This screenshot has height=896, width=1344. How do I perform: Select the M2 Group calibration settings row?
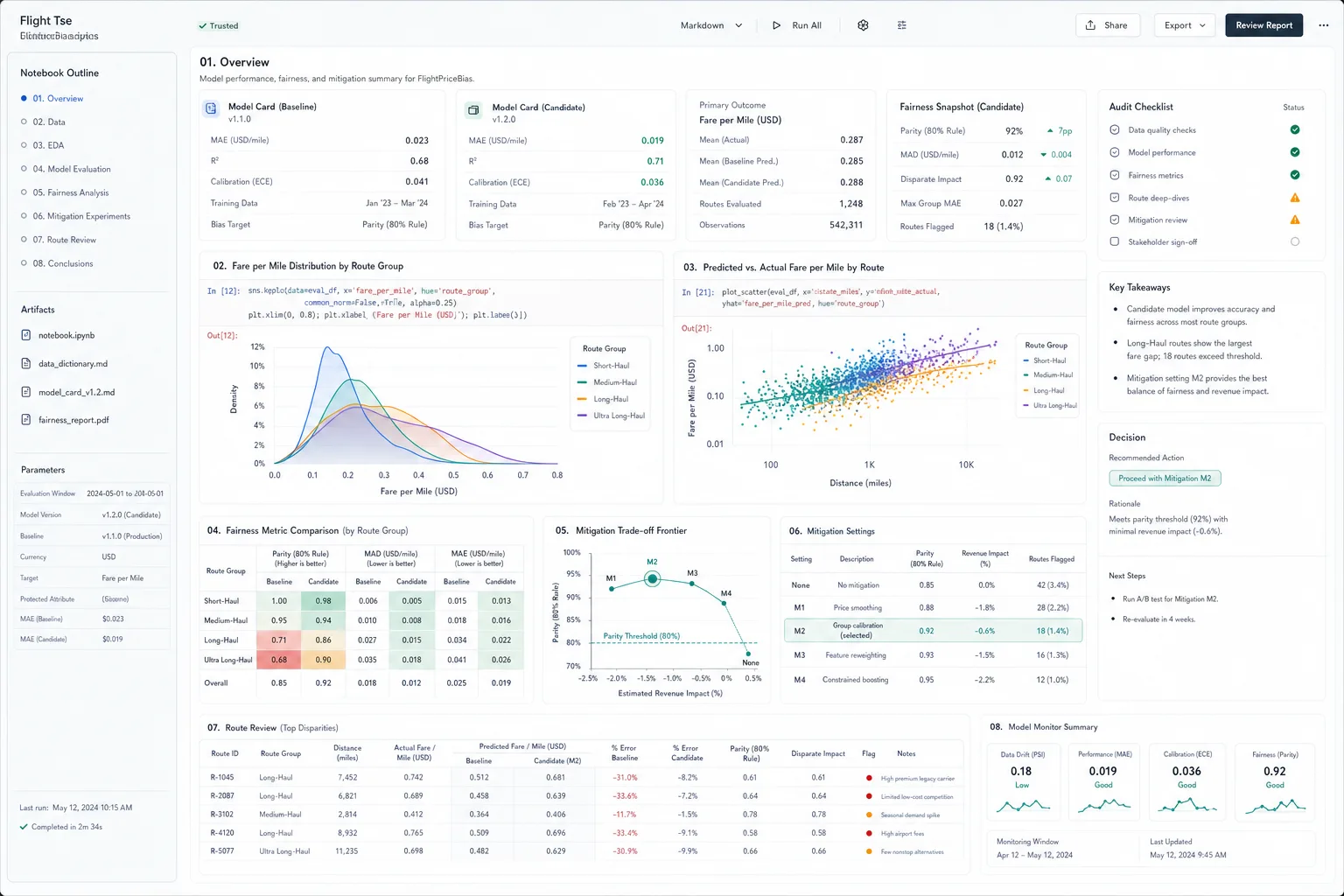(933, 630)
